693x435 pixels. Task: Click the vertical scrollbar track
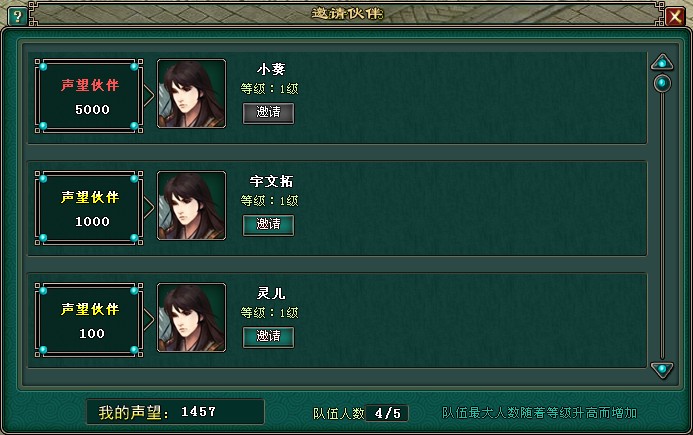point(662,217)
